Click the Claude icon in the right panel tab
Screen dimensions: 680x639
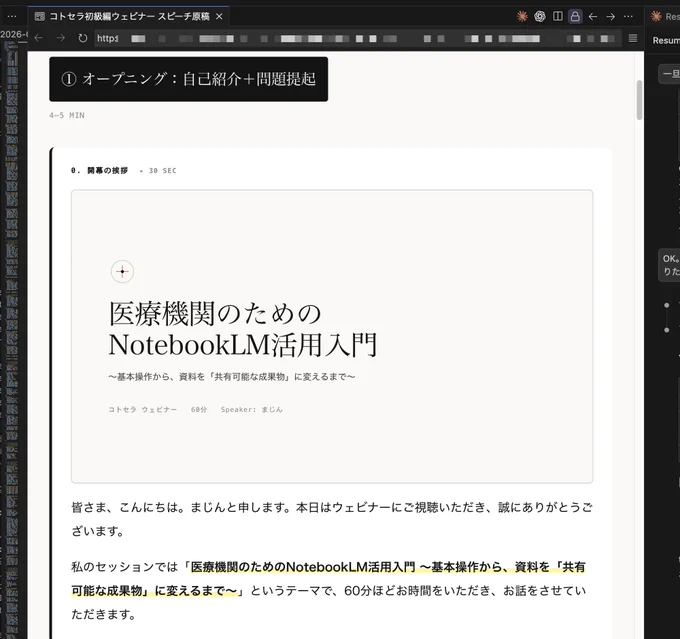(656, 16)
